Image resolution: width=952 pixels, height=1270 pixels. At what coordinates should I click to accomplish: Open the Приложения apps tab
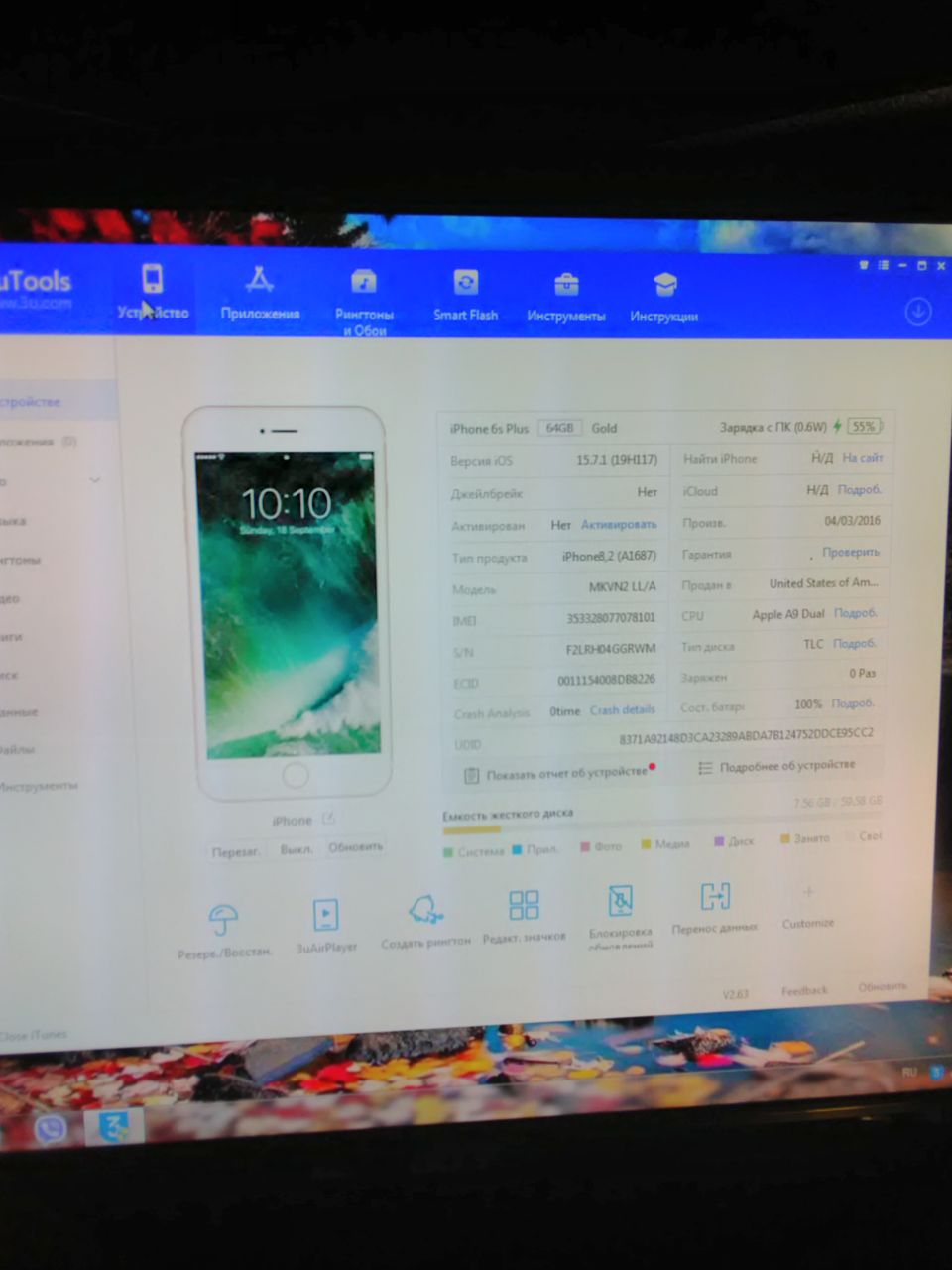point(260,293)
